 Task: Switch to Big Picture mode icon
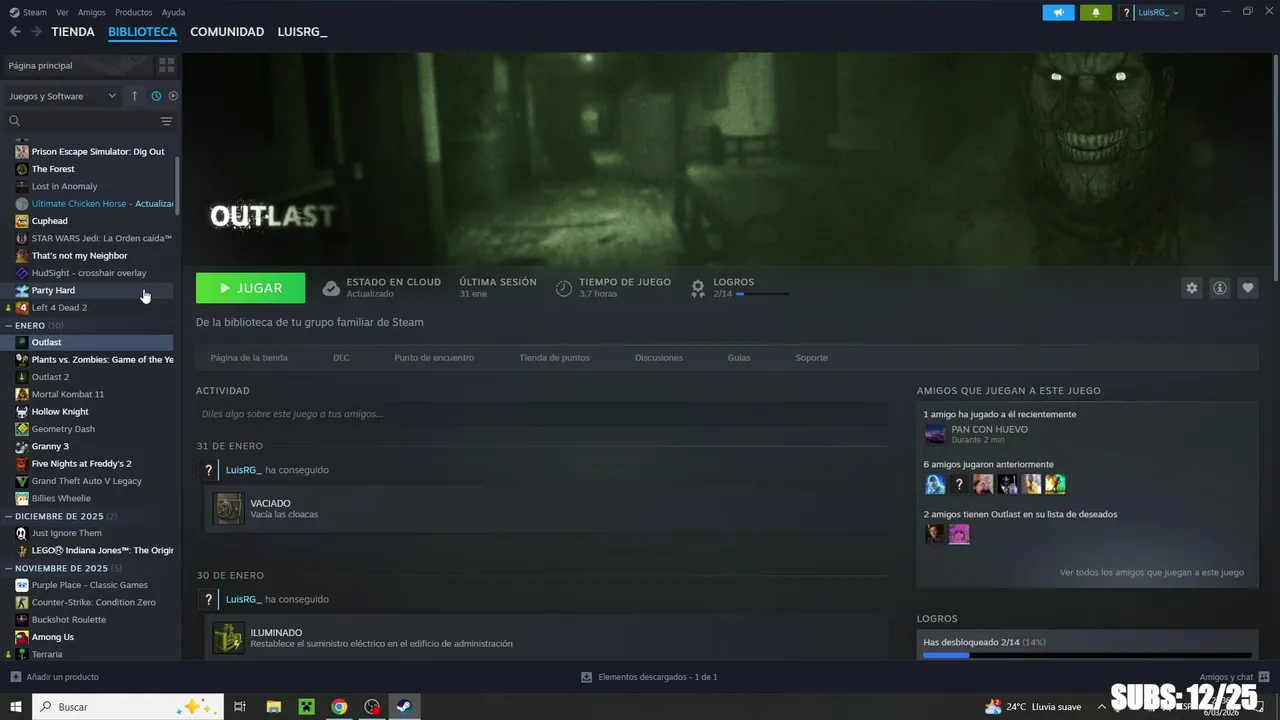(x=1201, y=12)
